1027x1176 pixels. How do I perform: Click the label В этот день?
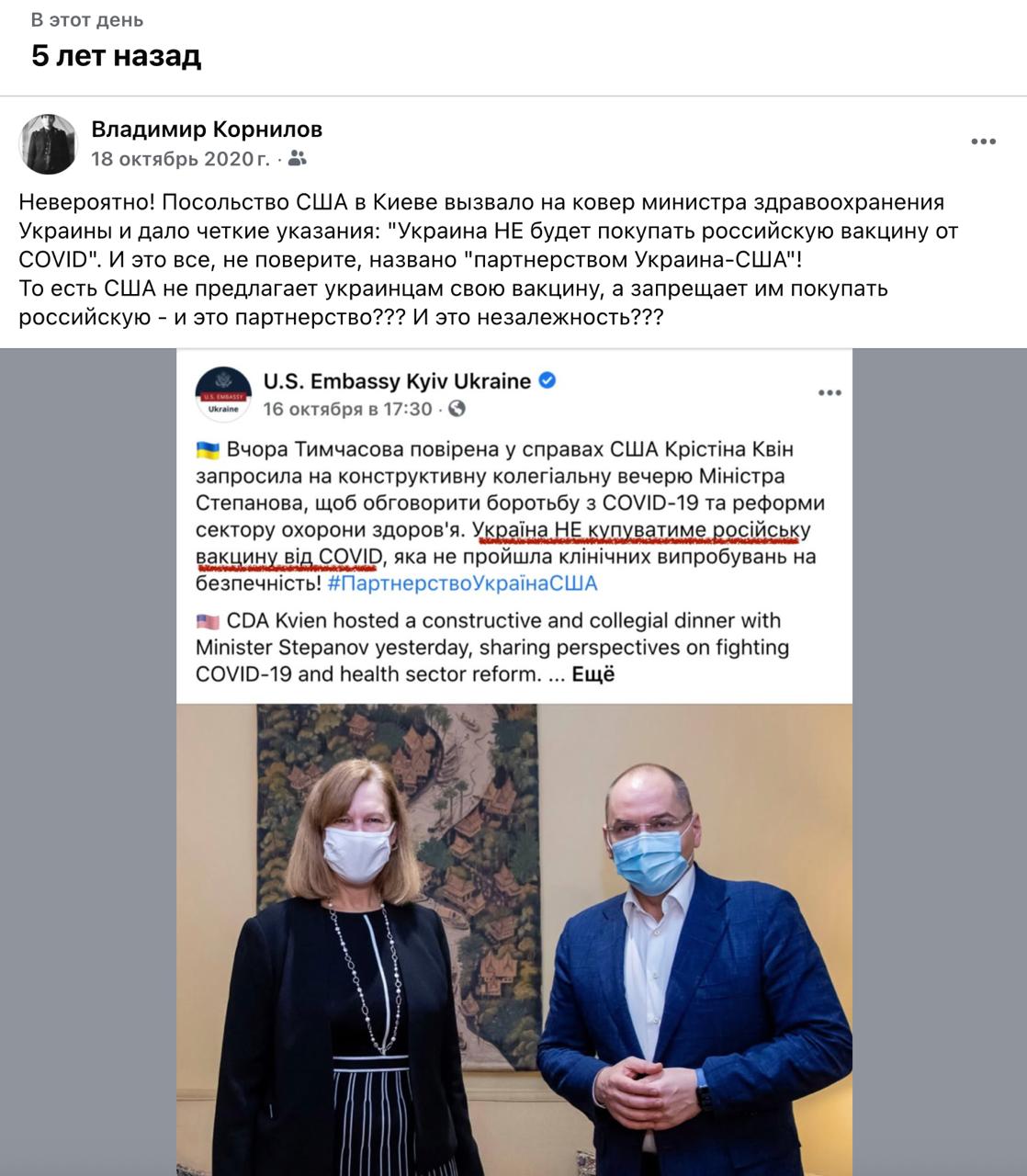[x=87, y=20]
